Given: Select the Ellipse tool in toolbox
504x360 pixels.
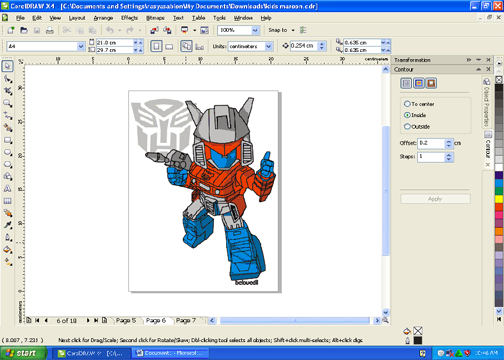Looking at the screenshot, I should pyautogui.click(x=8, y=152).
